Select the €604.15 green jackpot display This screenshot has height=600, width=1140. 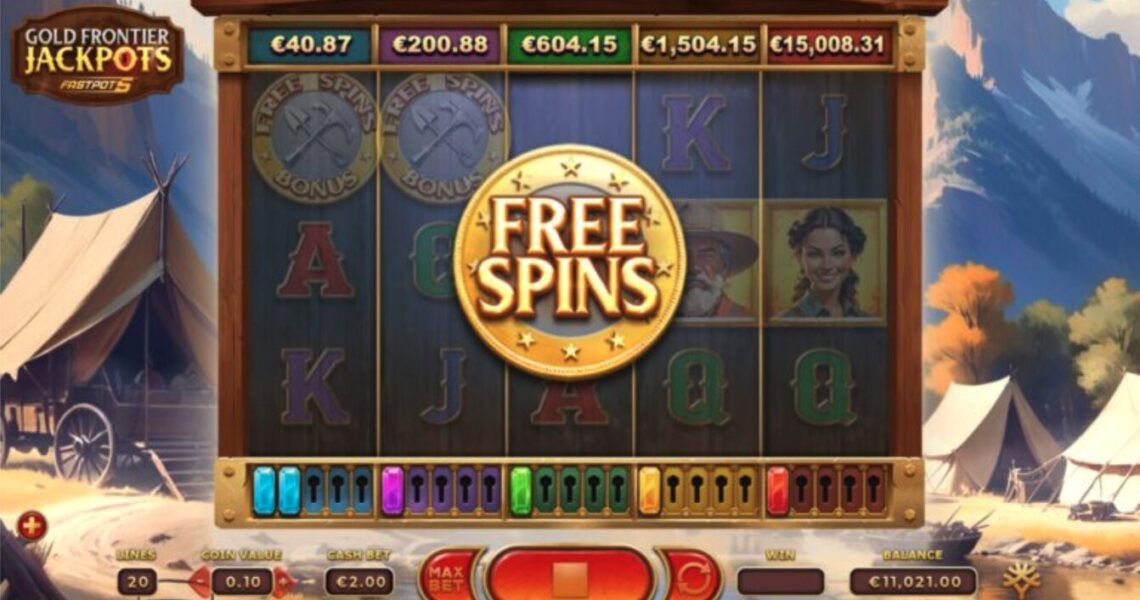pos(569,46)
